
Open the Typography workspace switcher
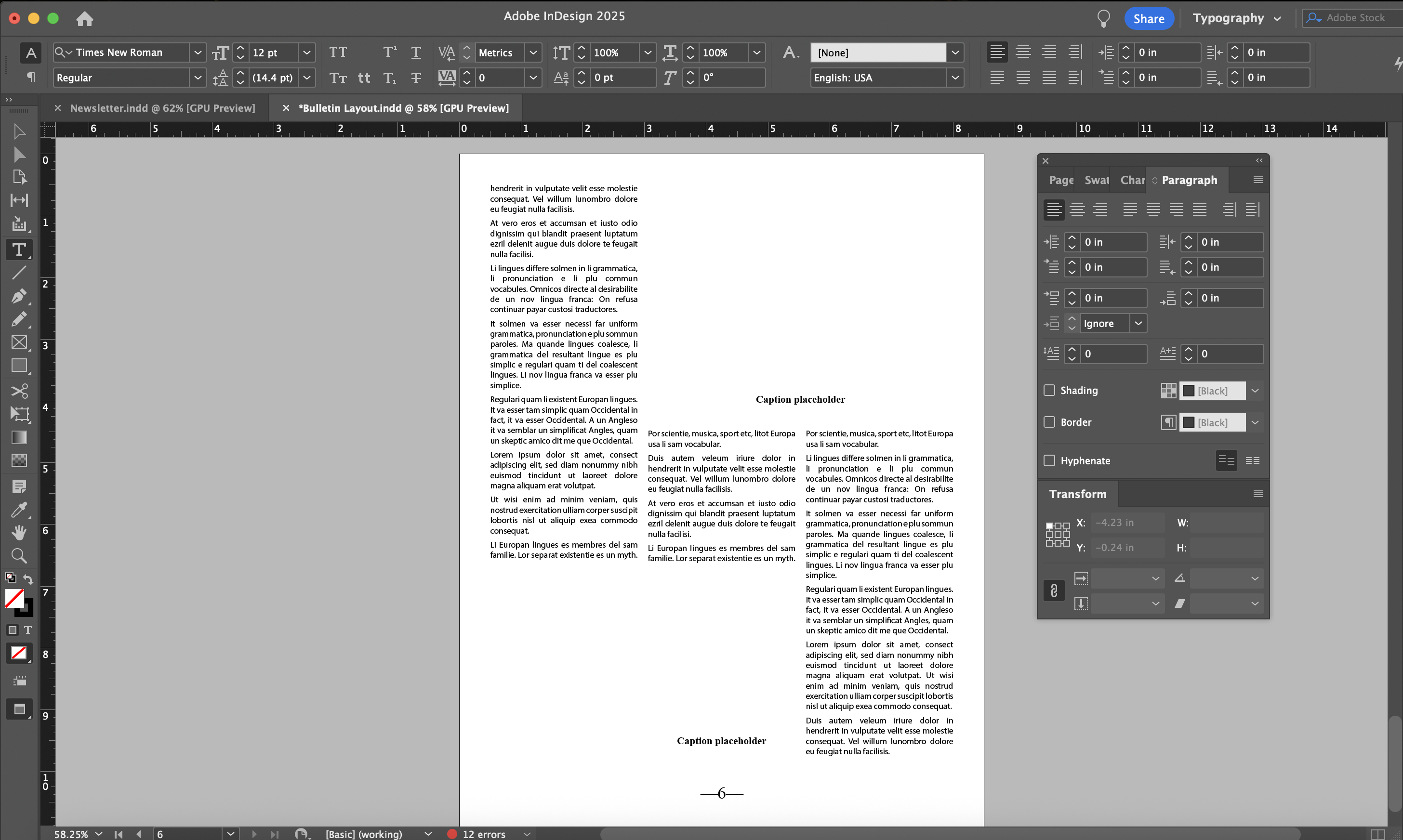click(1236, 18)
